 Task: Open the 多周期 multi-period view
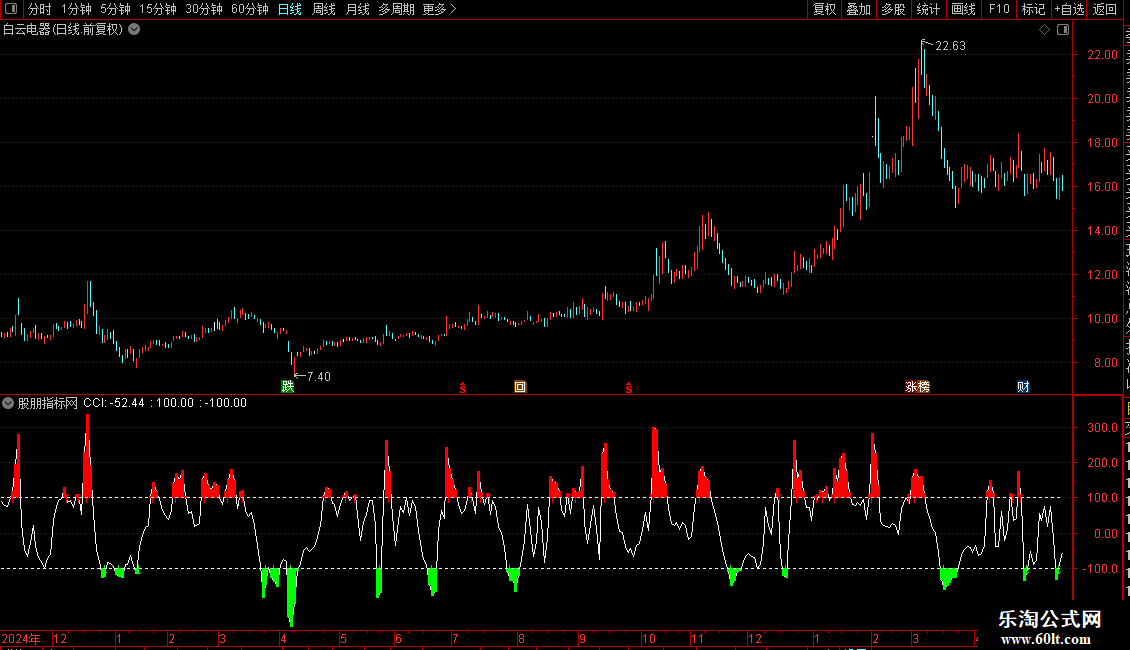click(396, 9)
